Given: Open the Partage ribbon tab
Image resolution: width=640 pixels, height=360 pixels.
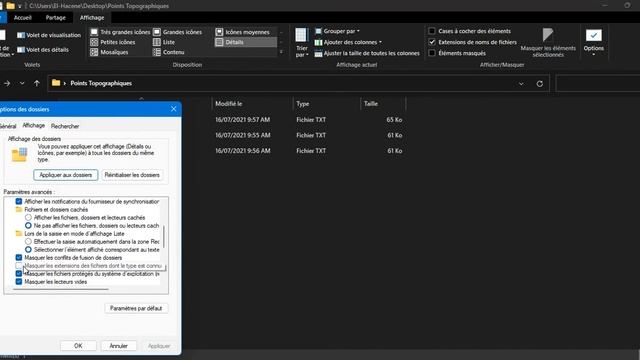Looking at the screenshot, I should click(56, 18).
